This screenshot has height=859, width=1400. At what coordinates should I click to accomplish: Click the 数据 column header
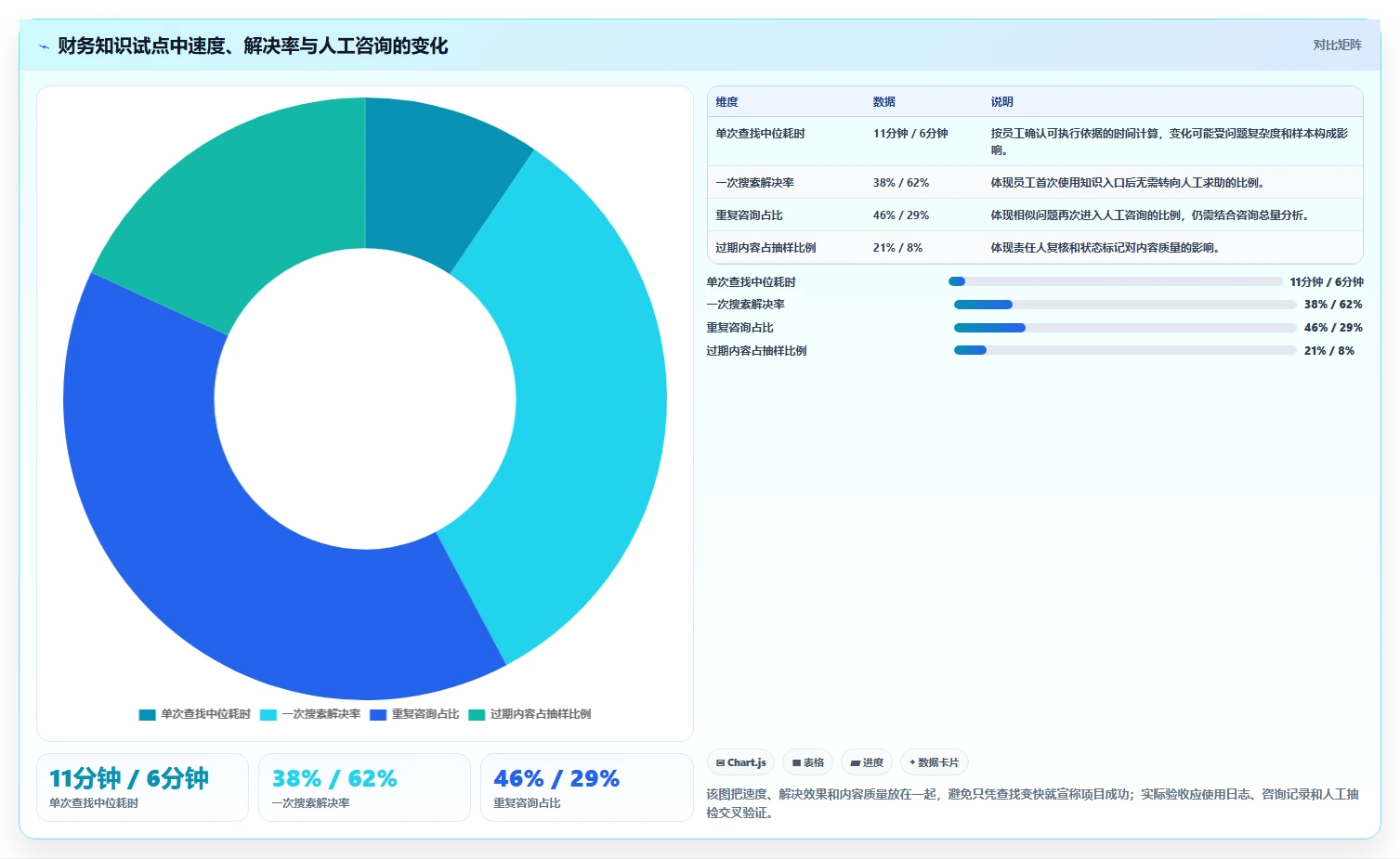tap(884, 102)
